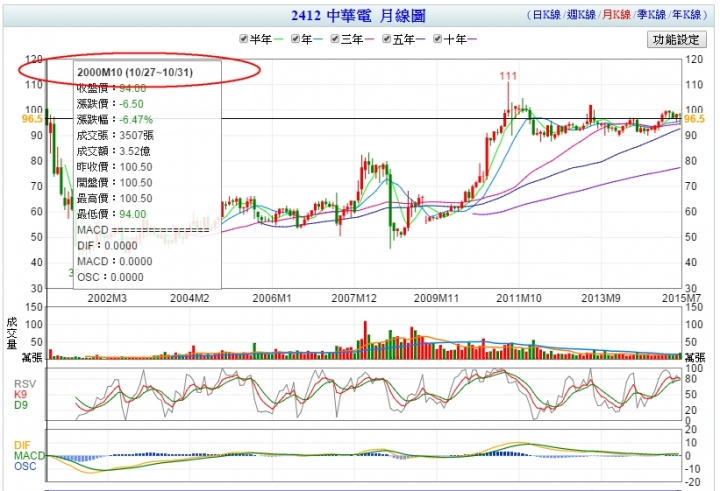Click the 昨收價 100.50 tooltip row

(x=114, y=167)
